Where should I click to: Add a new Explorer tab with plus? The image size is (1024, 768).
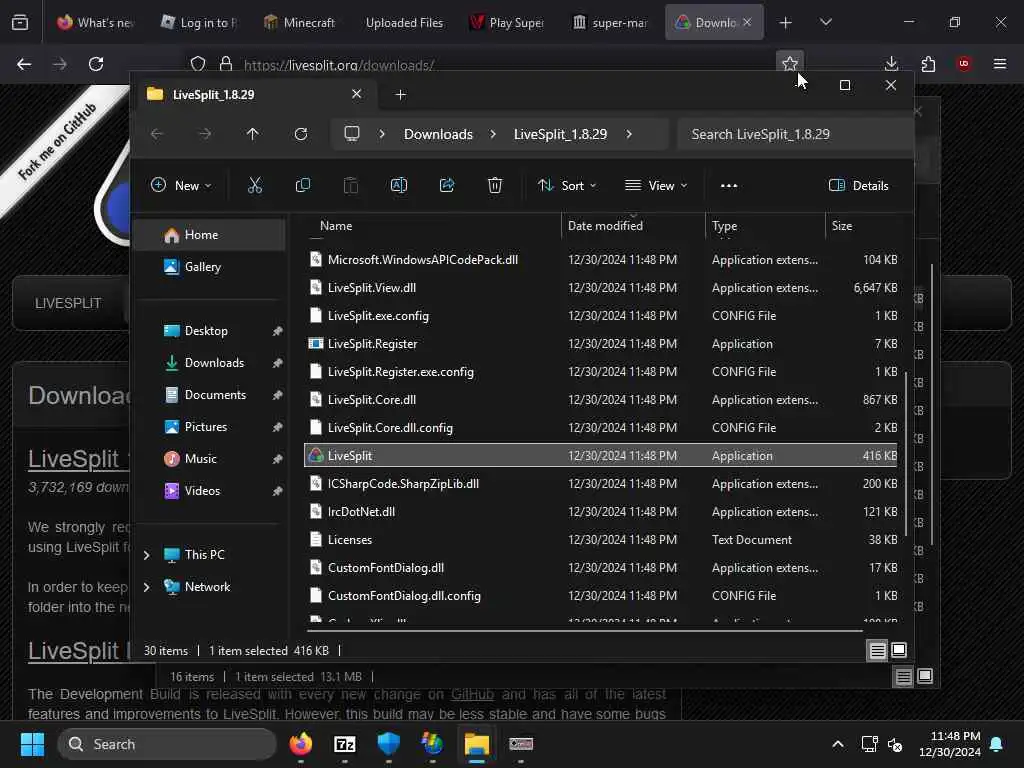400,95
